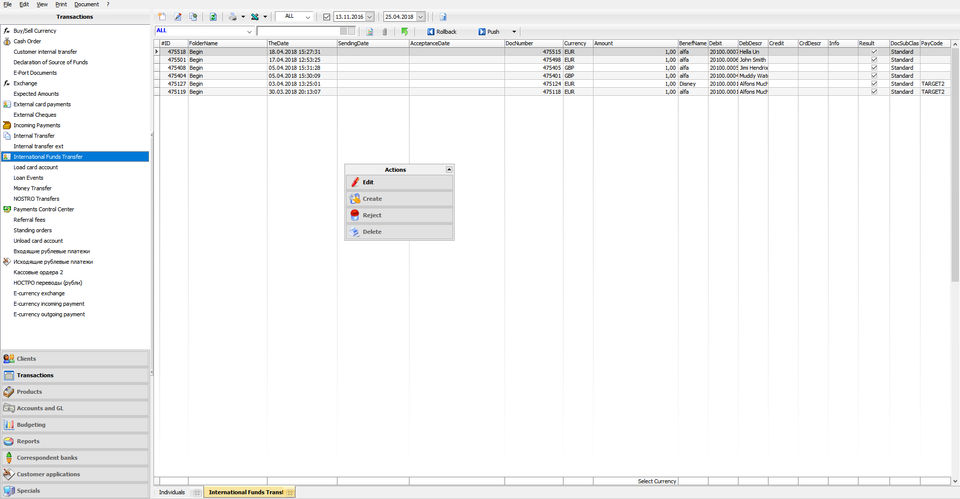Toggle Result checkbox for row 475518

[874, 52]
